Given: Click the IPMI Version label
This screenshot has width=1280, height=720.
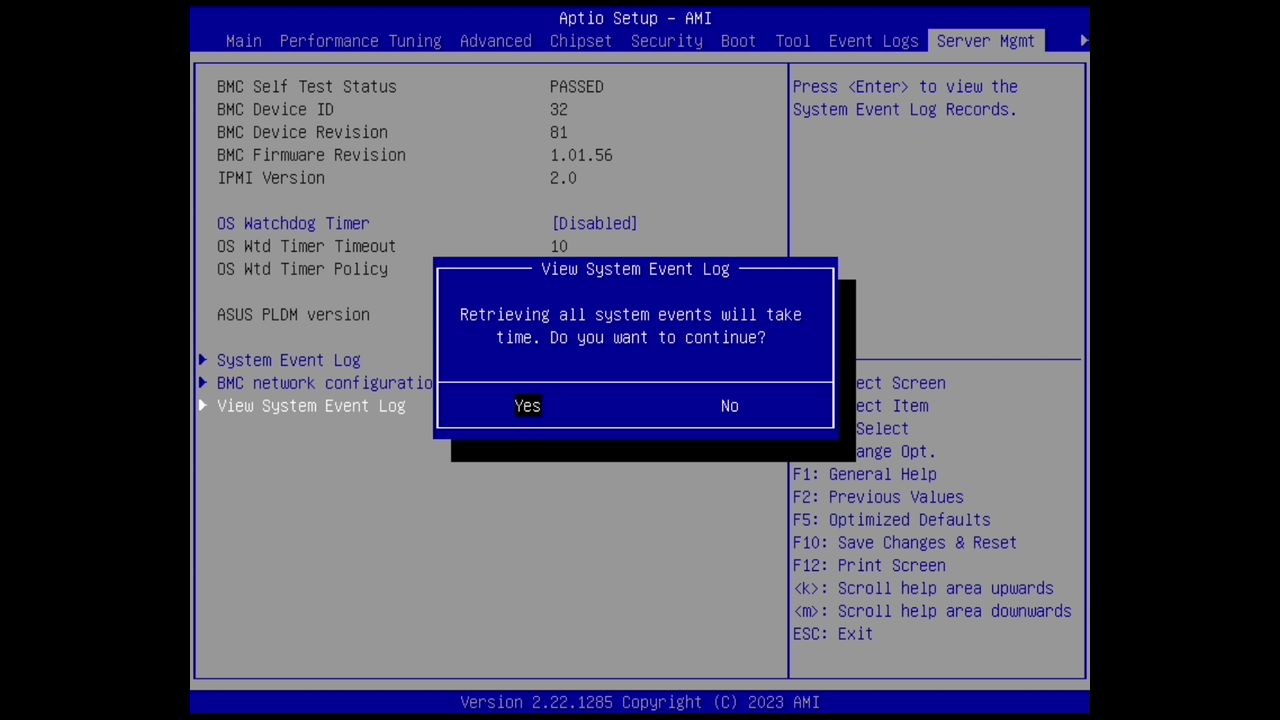Looking at the screenshot, I should (270, 178).
